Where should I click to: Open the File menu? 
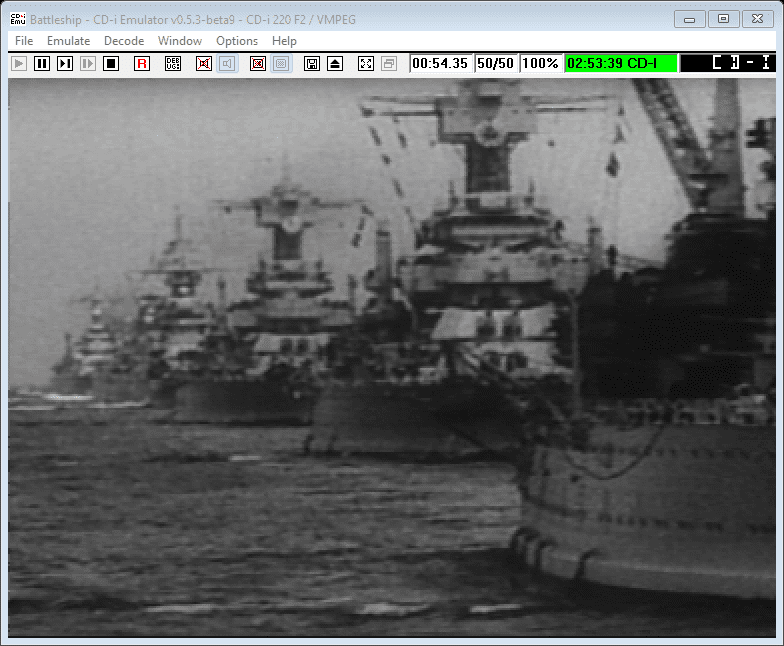[x=24, y=41]
